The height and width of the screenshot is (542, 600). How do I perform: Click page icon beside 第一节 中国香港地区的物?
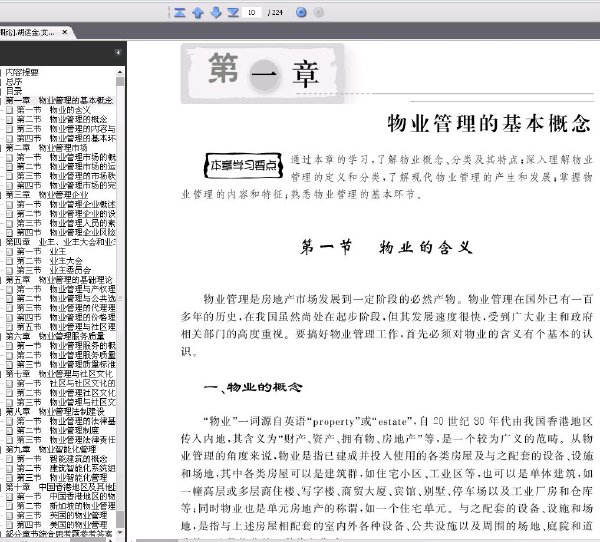tap(10, 496)
